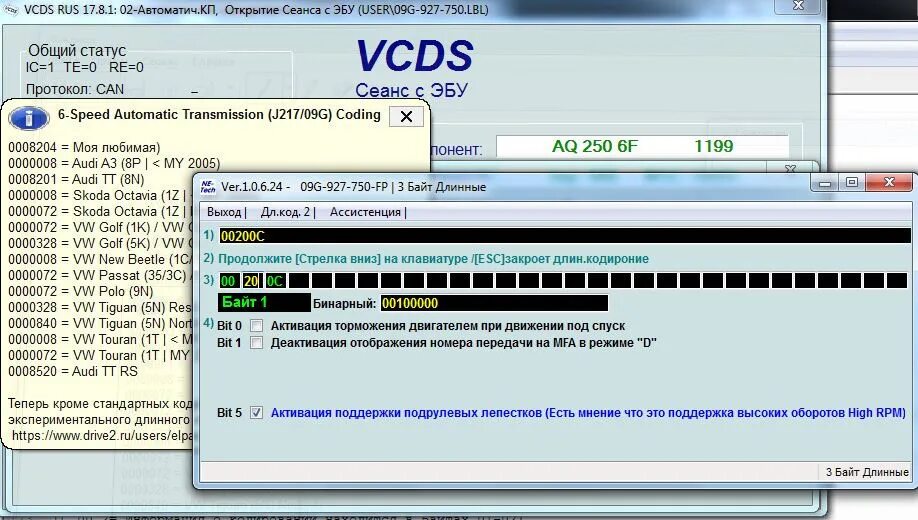Close the 6-Speed Automatic Transmission Coding balloon
Image resolution: width=918 pixels, height=520 pixels.
[406, 117]
